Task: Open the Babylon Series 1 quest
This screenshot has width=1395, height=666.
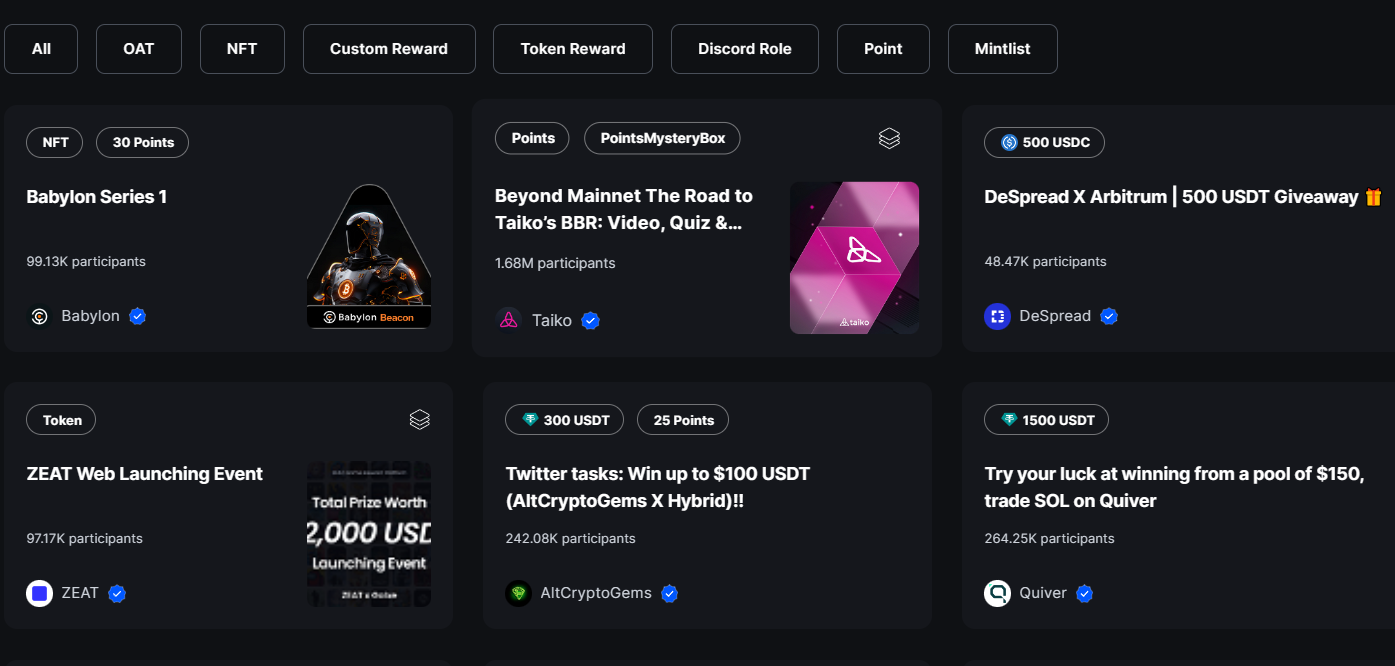Action: point(97,197)
